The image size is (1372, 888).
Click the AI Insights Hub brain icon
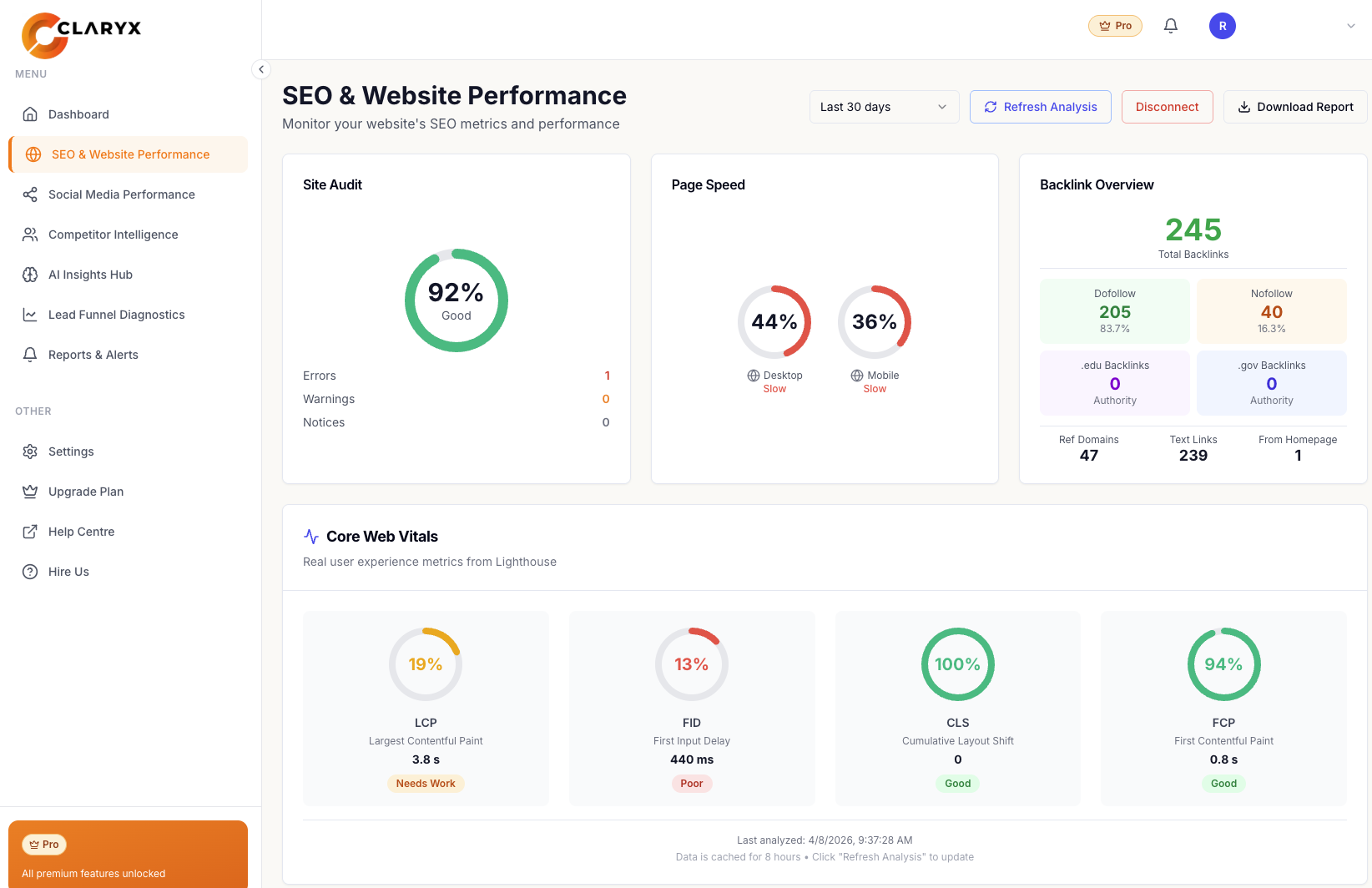[30, 275]
